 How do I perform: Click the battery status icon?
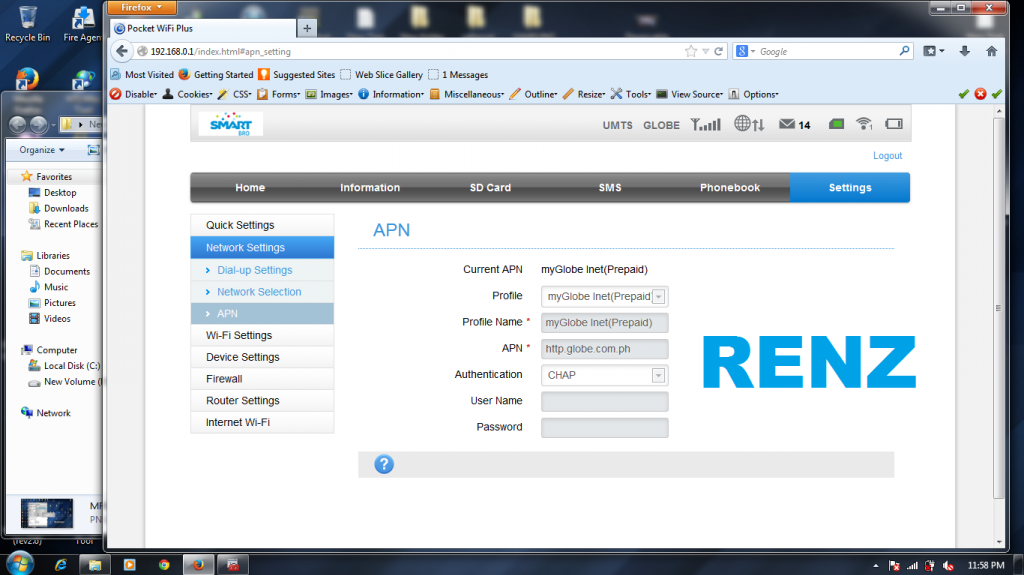pos(894,123)
